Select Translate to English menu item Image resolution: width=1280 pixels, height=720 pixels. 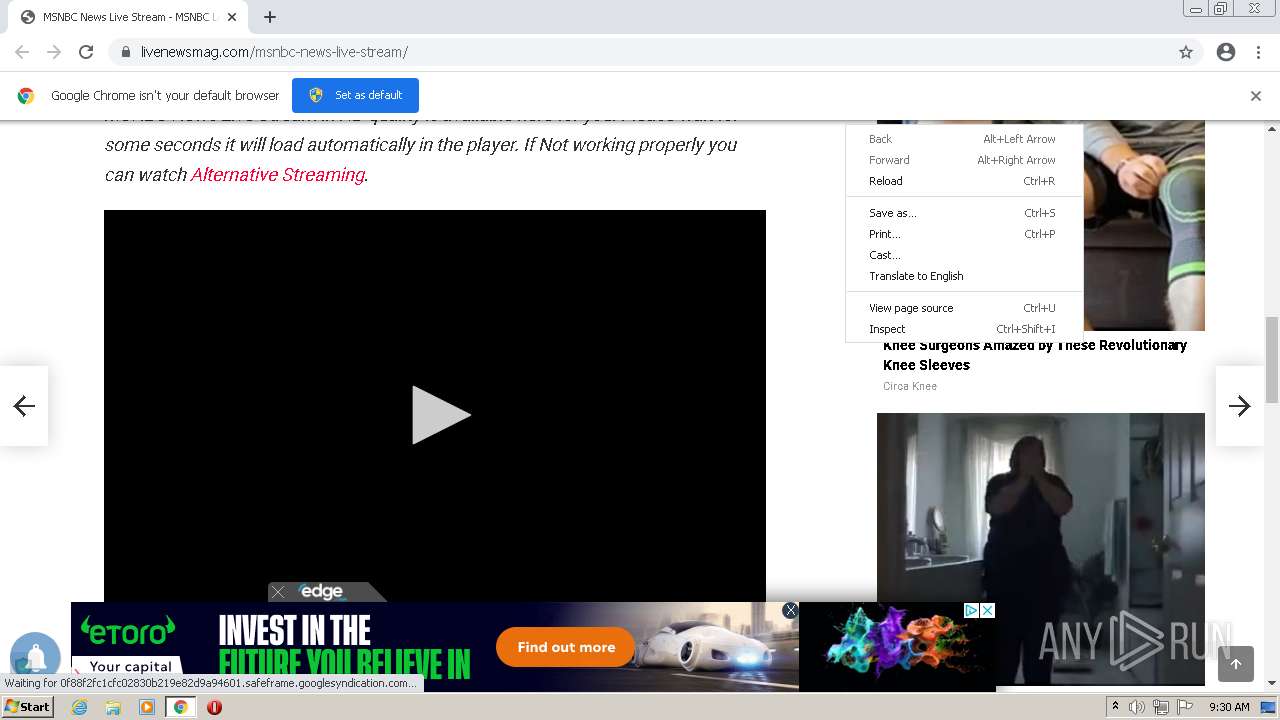pyautogui.click(x=964, y=276)
